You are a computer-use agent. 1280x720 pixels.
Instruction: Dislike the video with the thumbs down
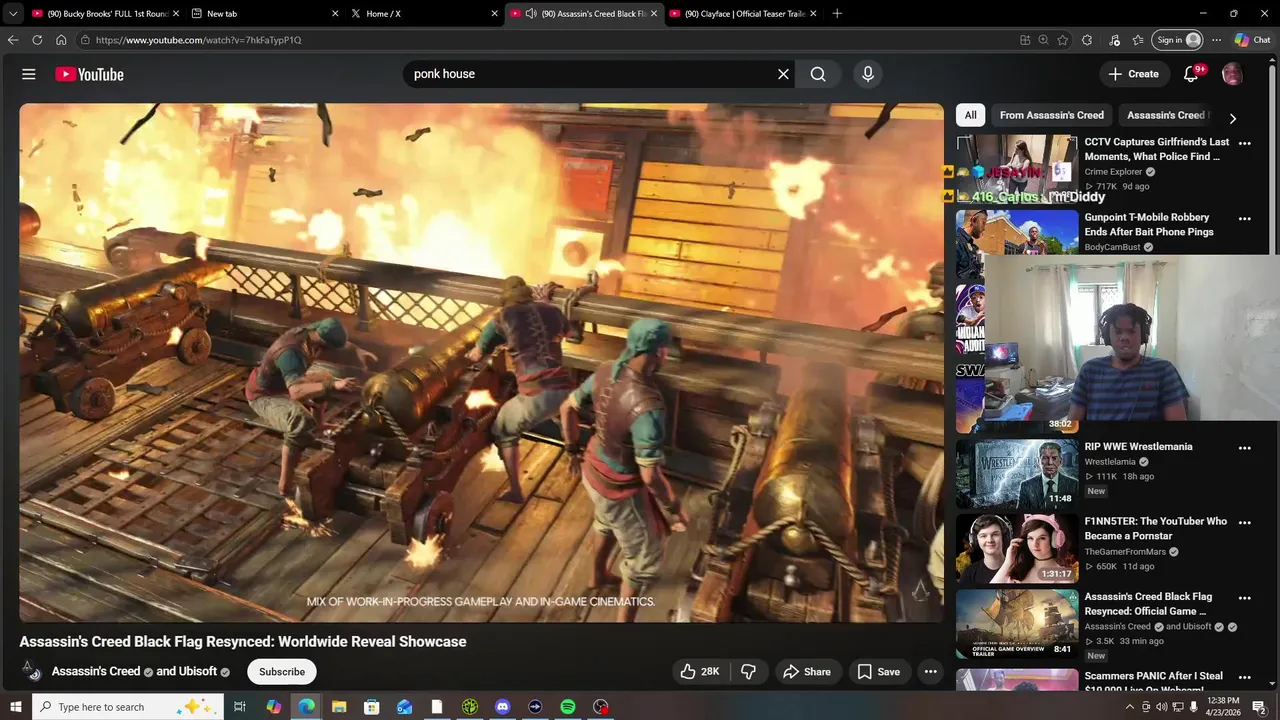coord(748,672)
